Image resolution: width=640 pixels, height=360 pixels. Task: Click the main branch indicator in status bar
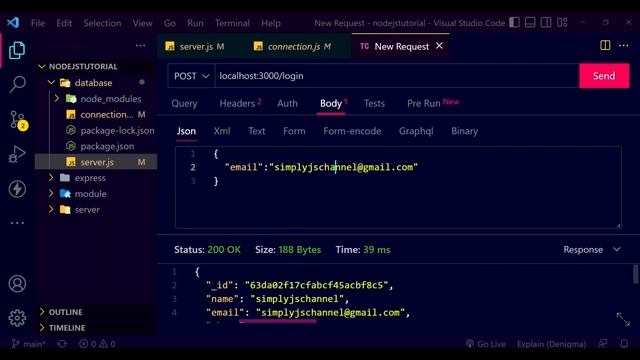[28, 344]
